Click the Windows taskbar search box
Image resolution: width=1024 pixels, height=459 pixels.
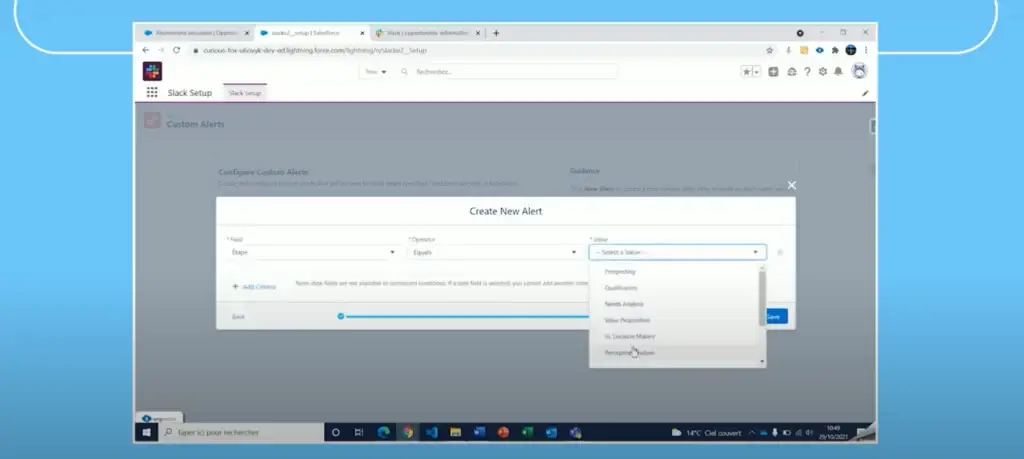pyautogui.click(x=241, y=432)
